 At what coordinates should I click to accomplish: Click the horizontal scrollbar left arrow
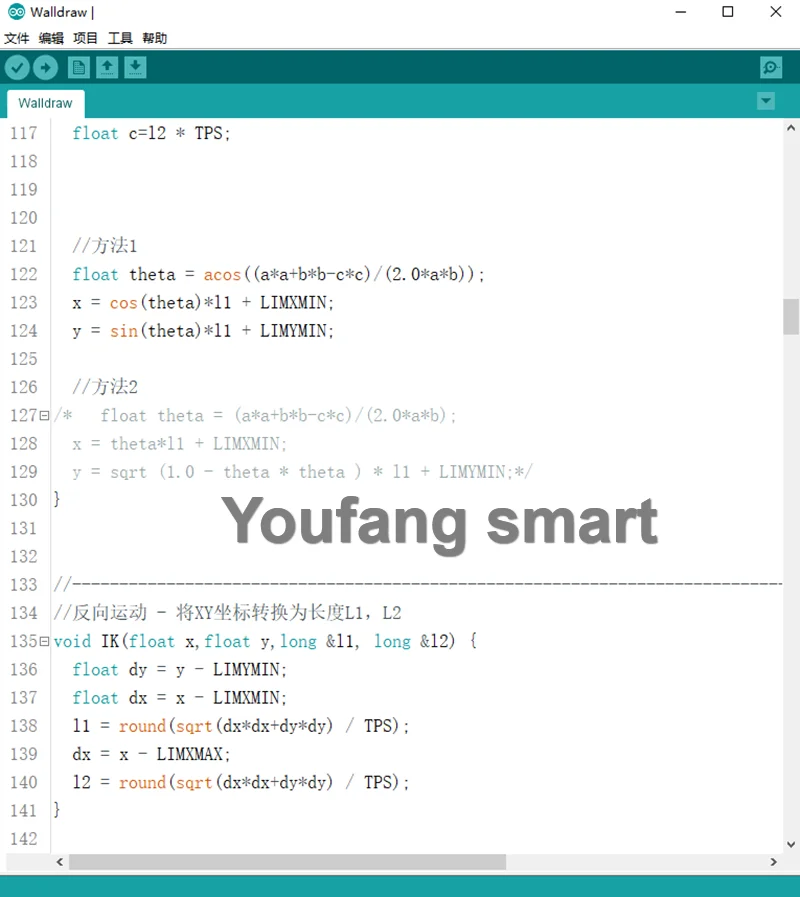tap(60, 862)
